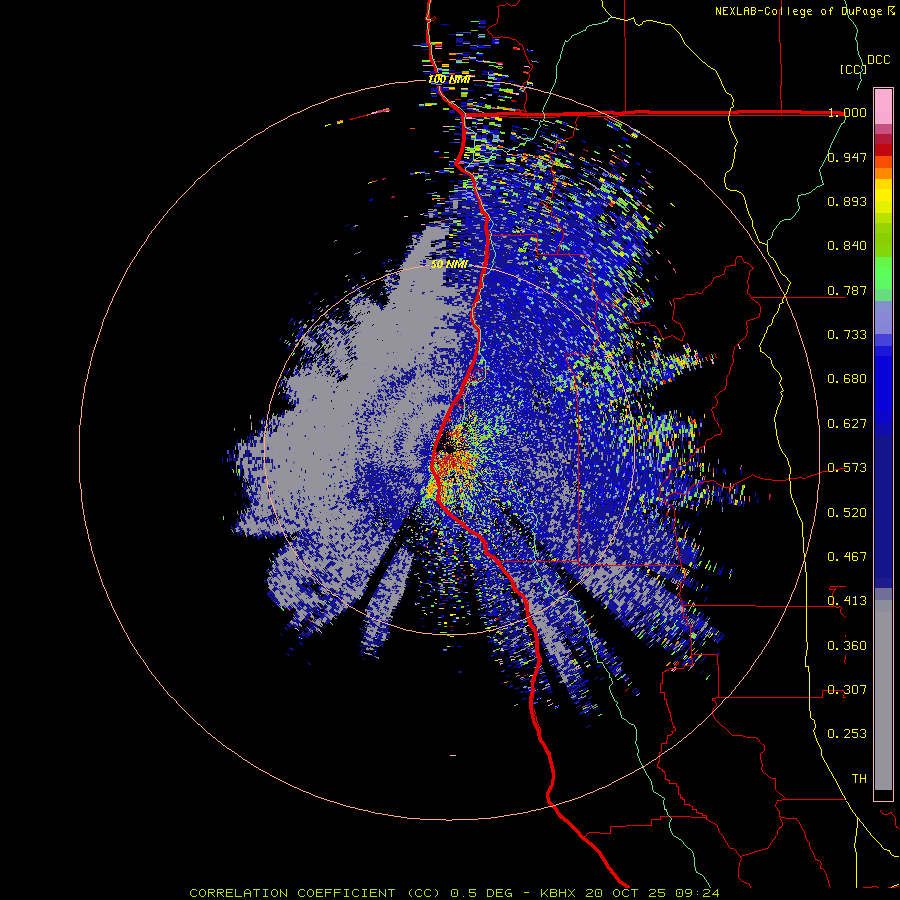Screen dimensions: 900x900
Task: Click the 100 NMI range ring label
Action: tap(449, 79)
